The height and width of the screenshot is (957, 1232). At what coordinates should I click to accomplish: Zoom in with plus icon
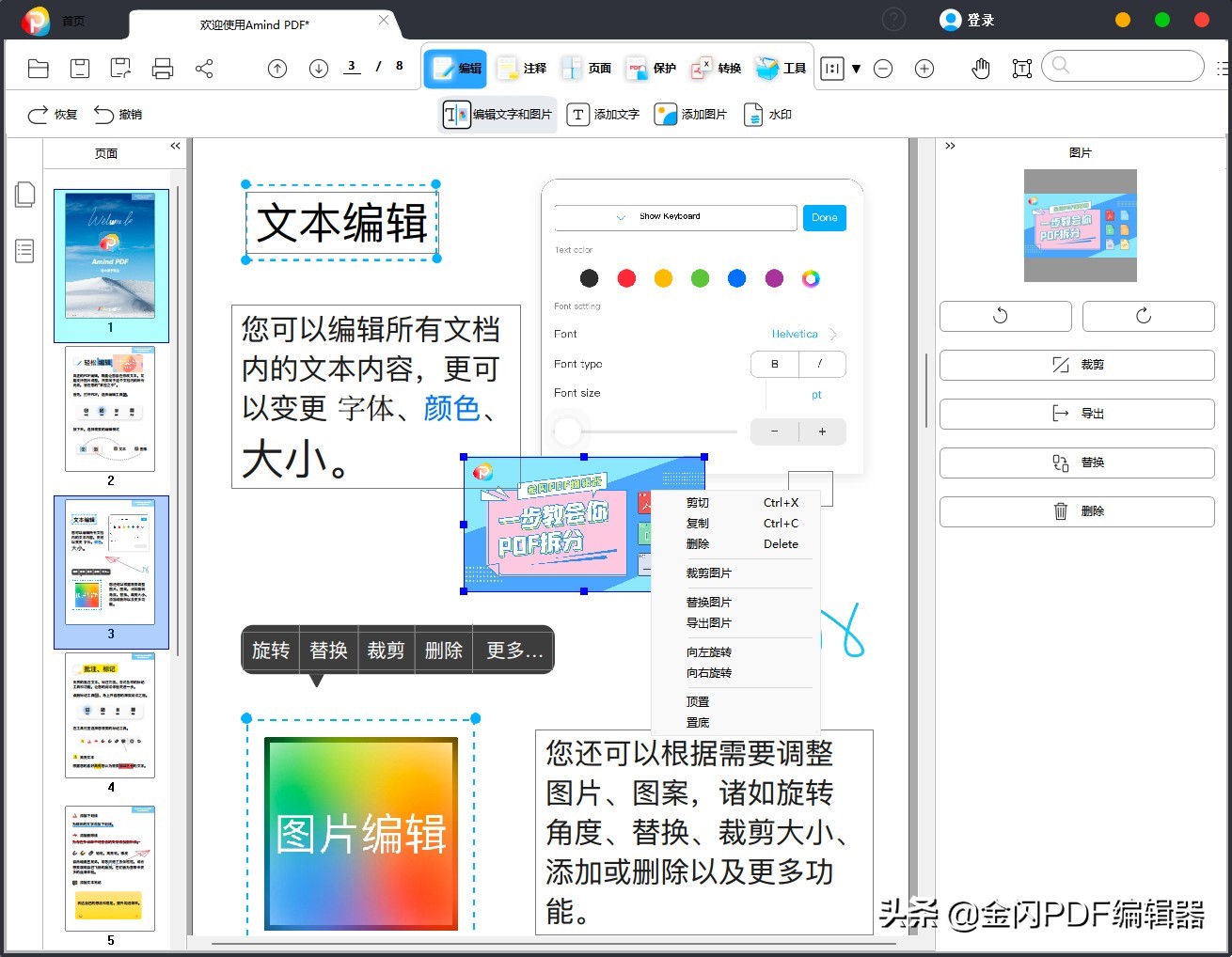pos(924,68)
